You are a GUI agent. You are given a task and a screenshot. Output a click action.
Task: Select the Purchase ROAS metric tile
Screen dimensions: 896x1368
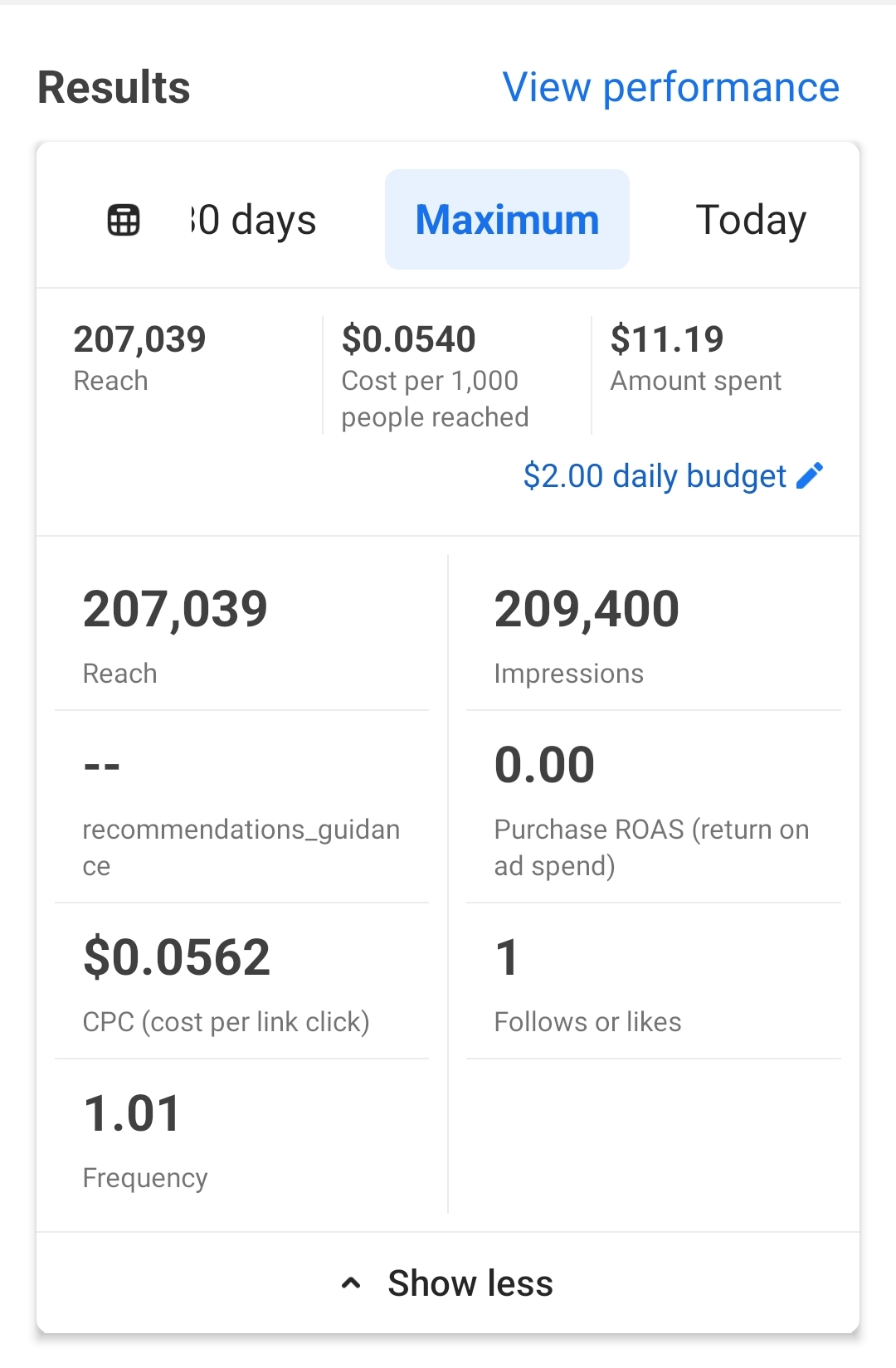click(x=653, y=809)
